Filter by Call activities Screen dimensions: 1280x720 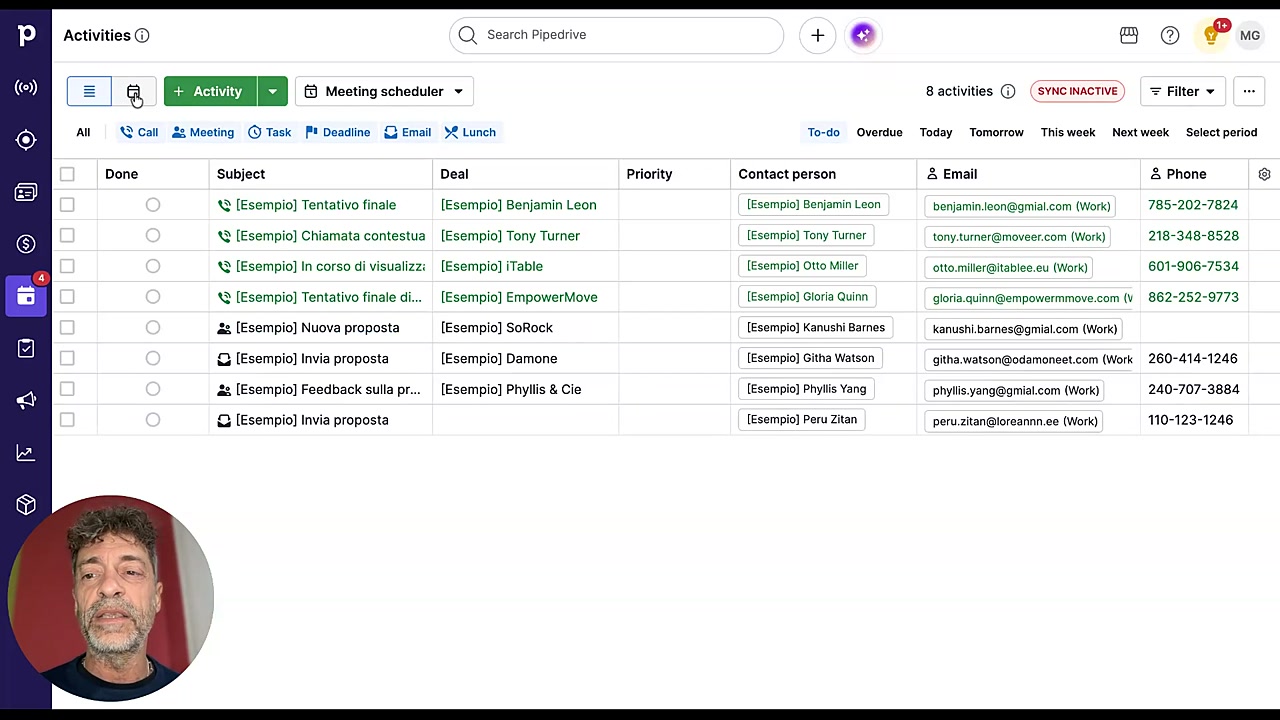(139, 132)
